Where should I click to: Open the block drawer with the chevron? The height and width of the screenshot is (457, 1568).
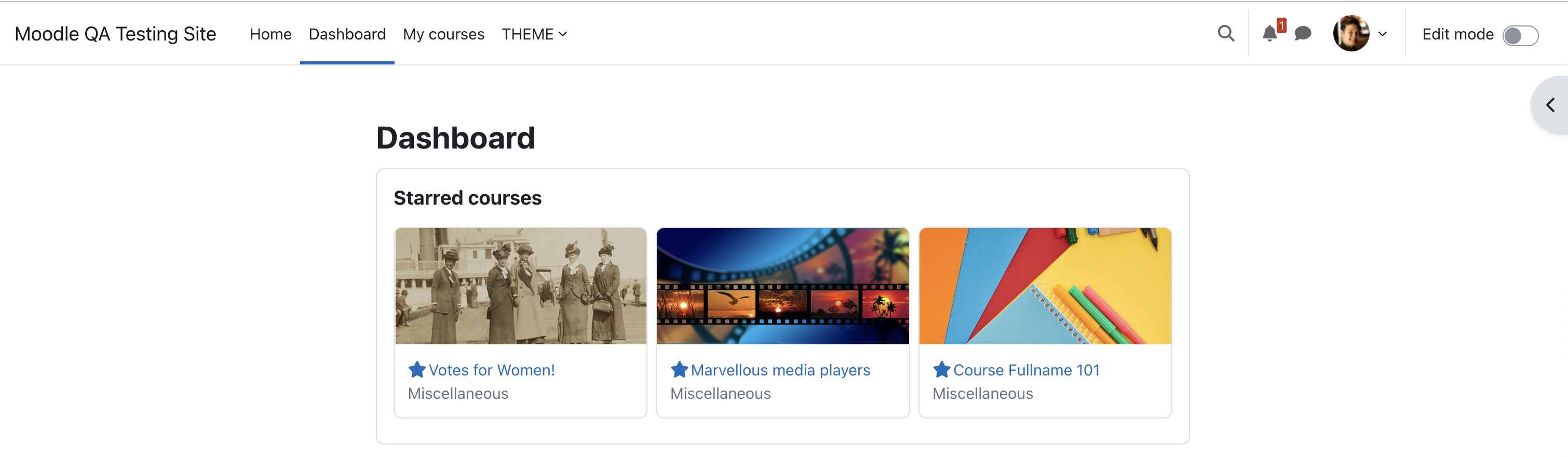pos(1550,105)
